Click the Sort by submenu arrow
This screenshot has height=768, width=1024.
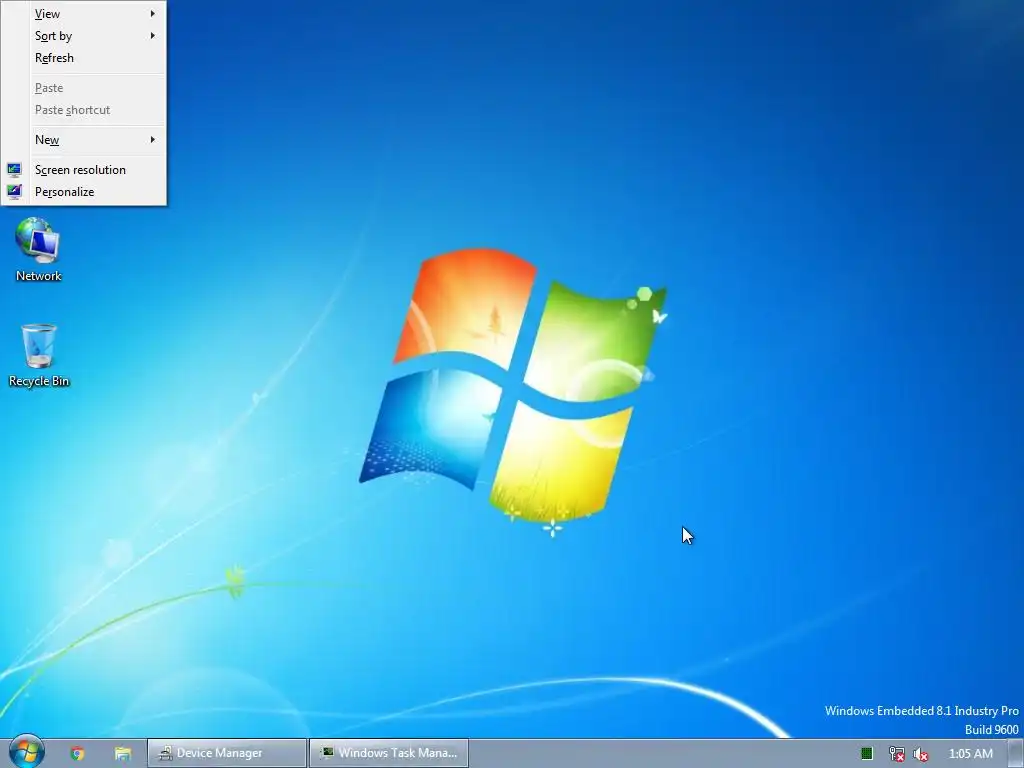152,35
